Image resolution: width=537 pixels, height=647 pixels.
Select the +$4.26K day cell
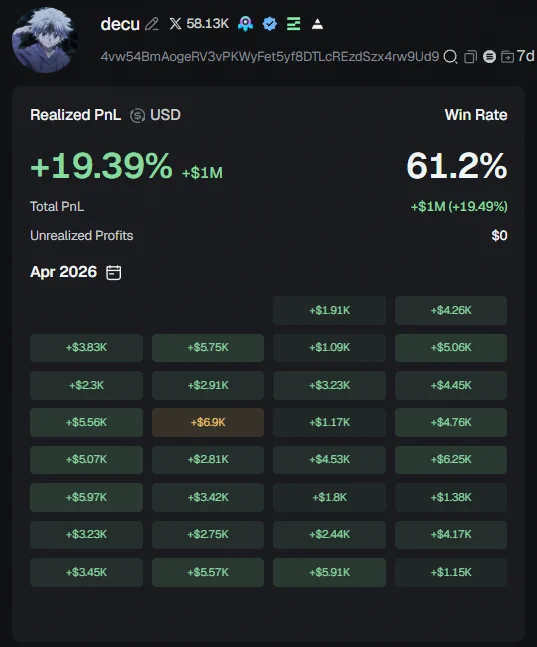[x=451, y=310]
